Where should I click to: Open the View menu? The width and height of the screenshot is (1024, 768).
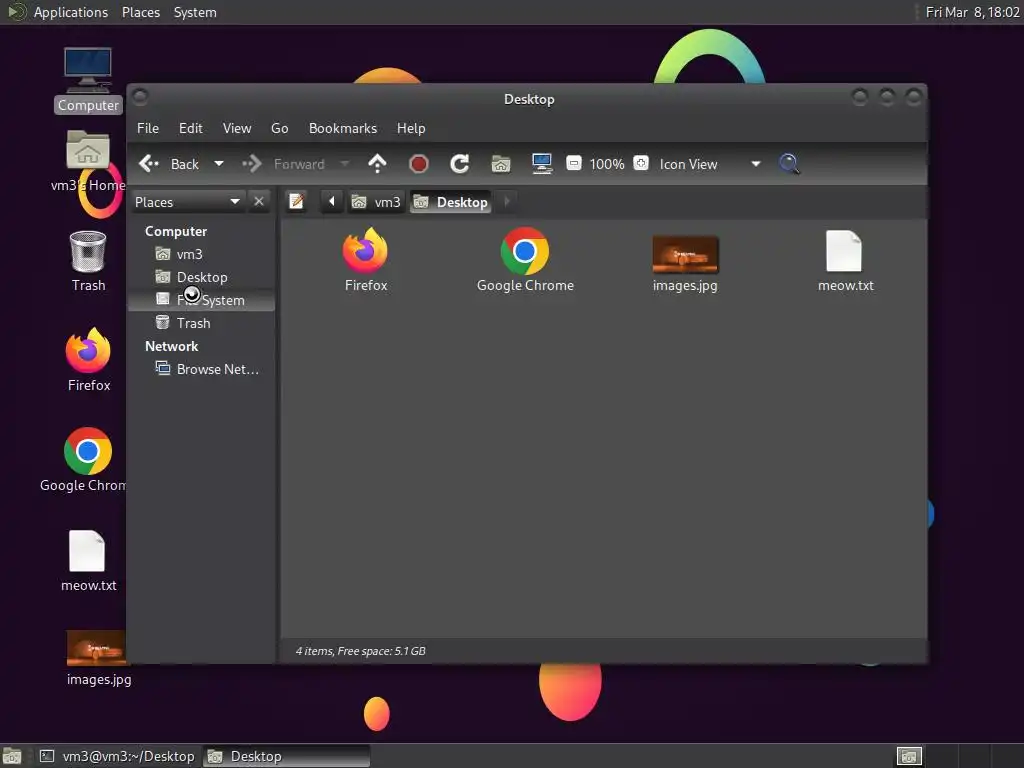(236, 128)
